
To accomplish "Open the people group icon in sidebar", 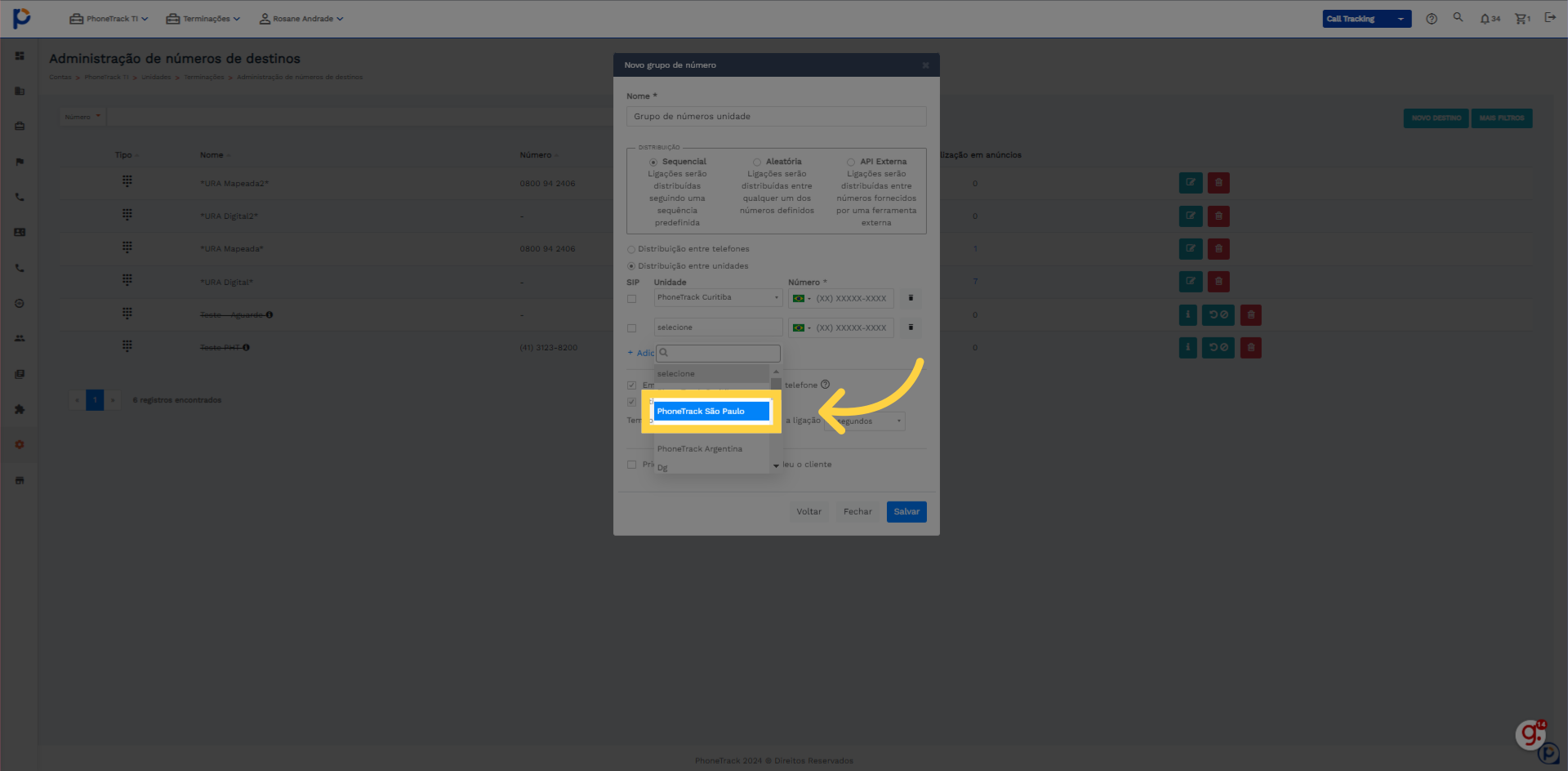I will [x=20, y=338].
